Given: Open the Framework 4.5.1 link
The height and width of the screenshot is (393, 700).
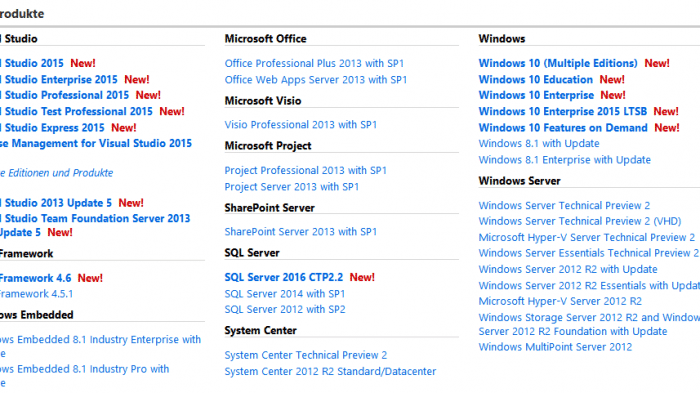Looking at the screenshot, I should [37, 294].
